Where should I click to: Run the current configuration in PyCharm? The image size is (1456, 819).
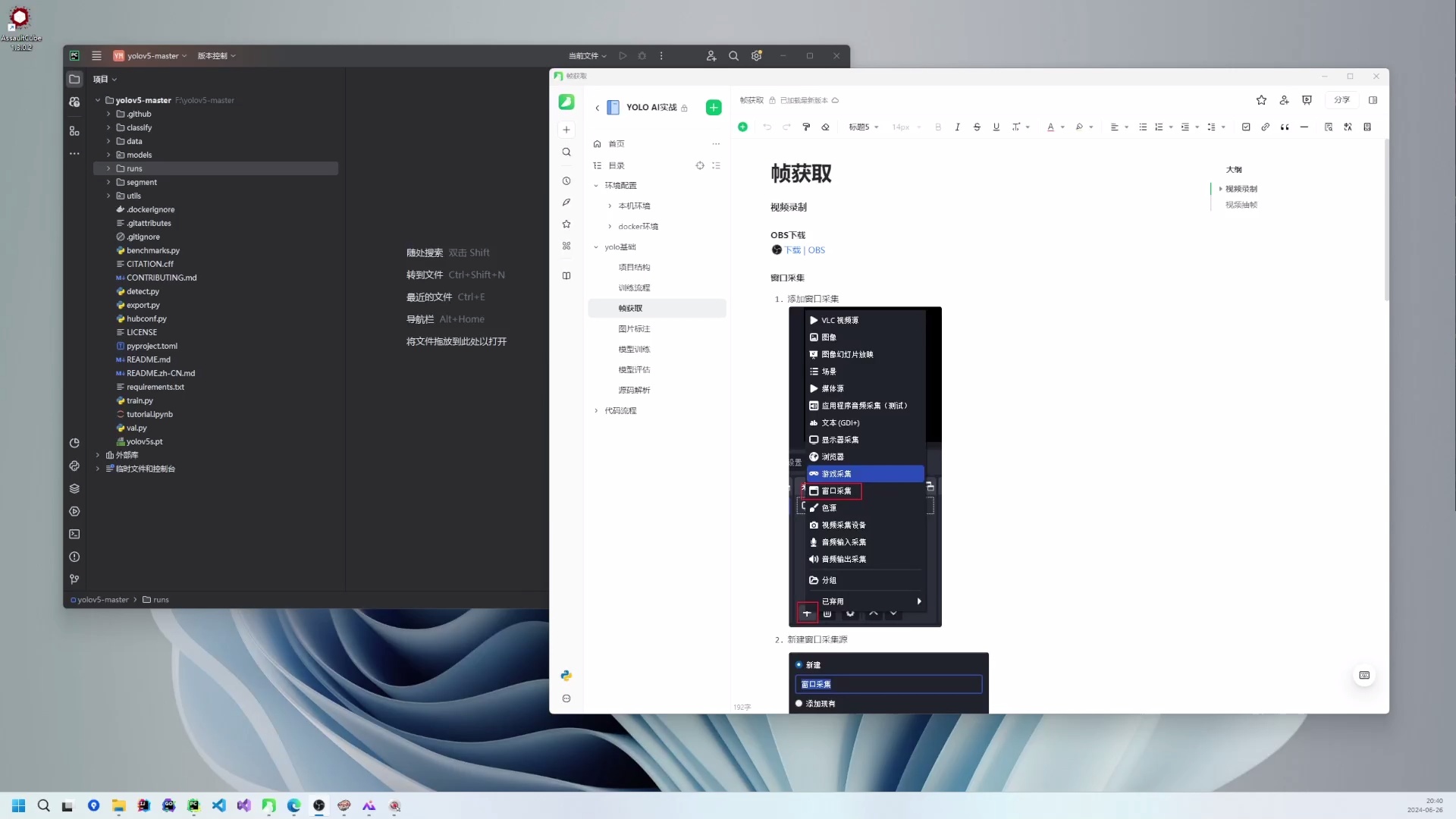pos(622,55)
